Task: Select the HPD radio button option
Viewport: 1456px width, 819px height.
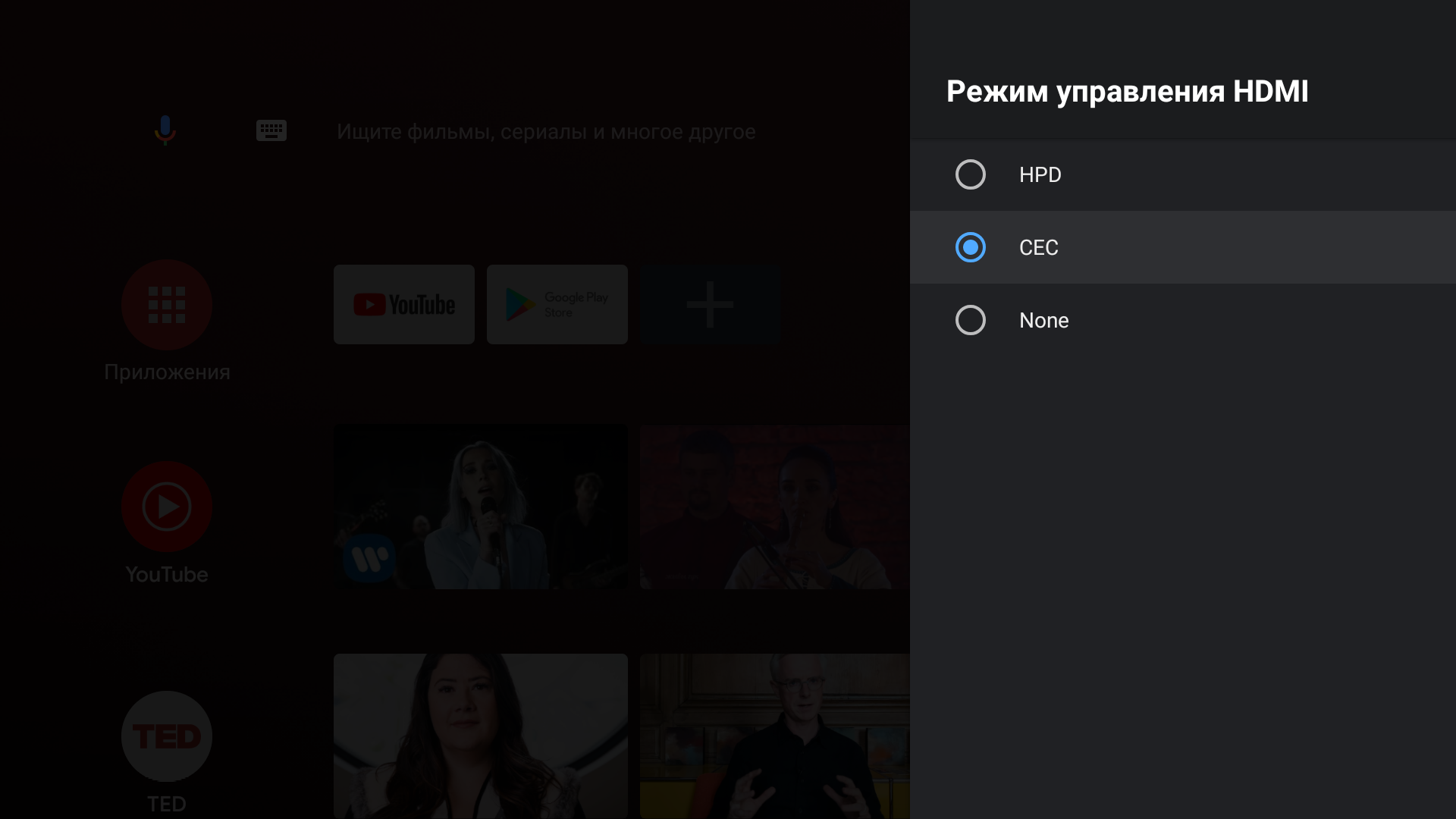Action: tap(970, 175)
